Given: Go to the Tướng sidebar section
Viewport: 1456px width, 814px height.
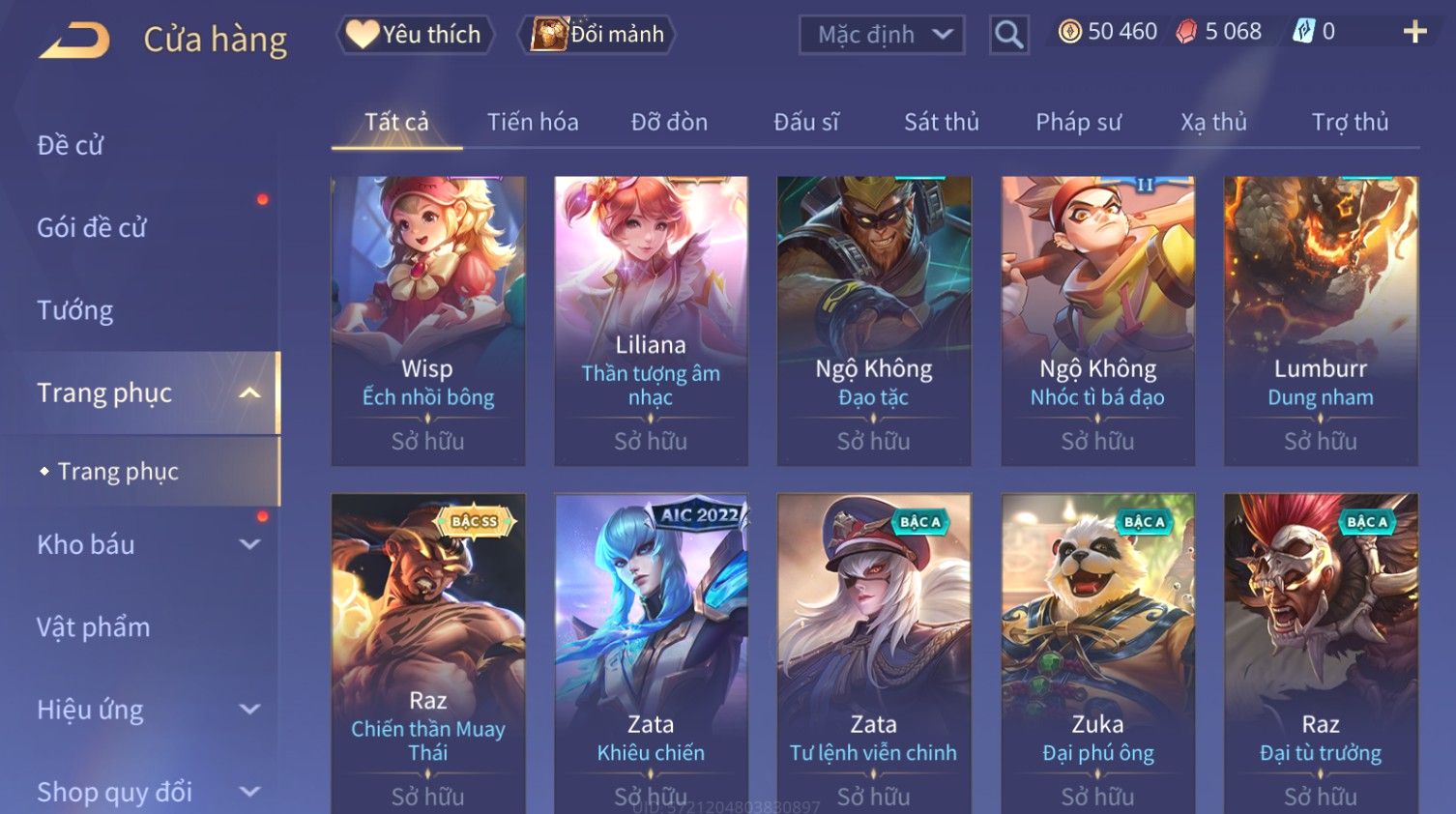Looking at the screenshot, I should tap(75, 310).
